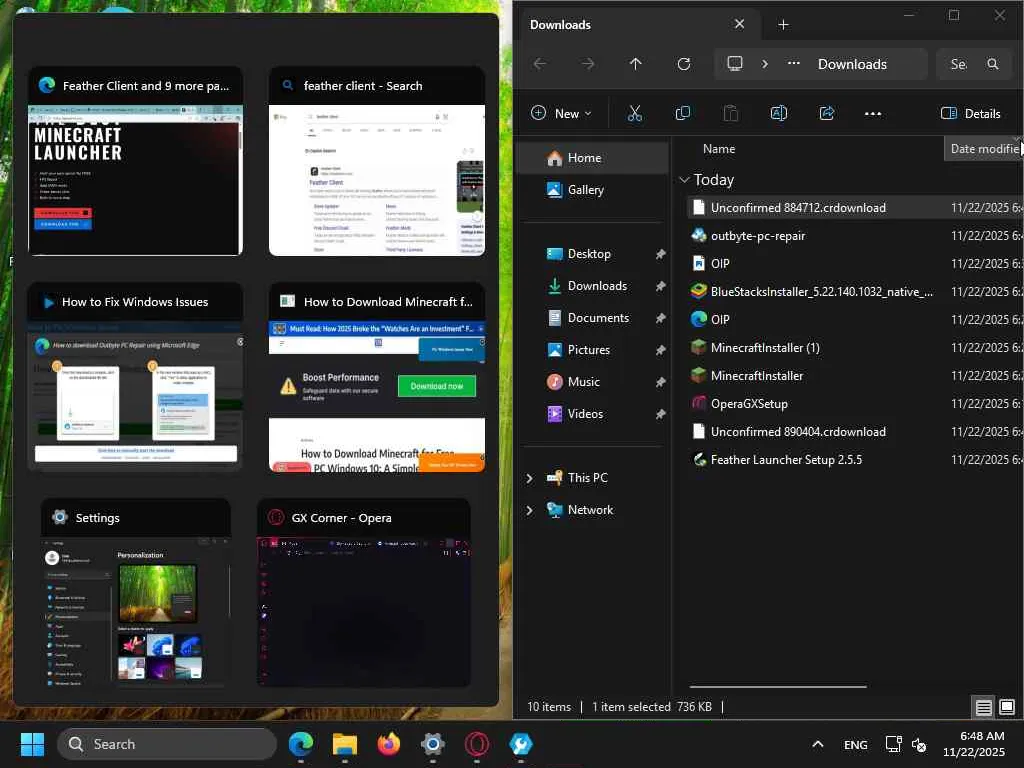The image size is (1024, 768).
Task: Click the Downloads address breadcrumb
Action: pyautogui.click(x=852, y=64)
